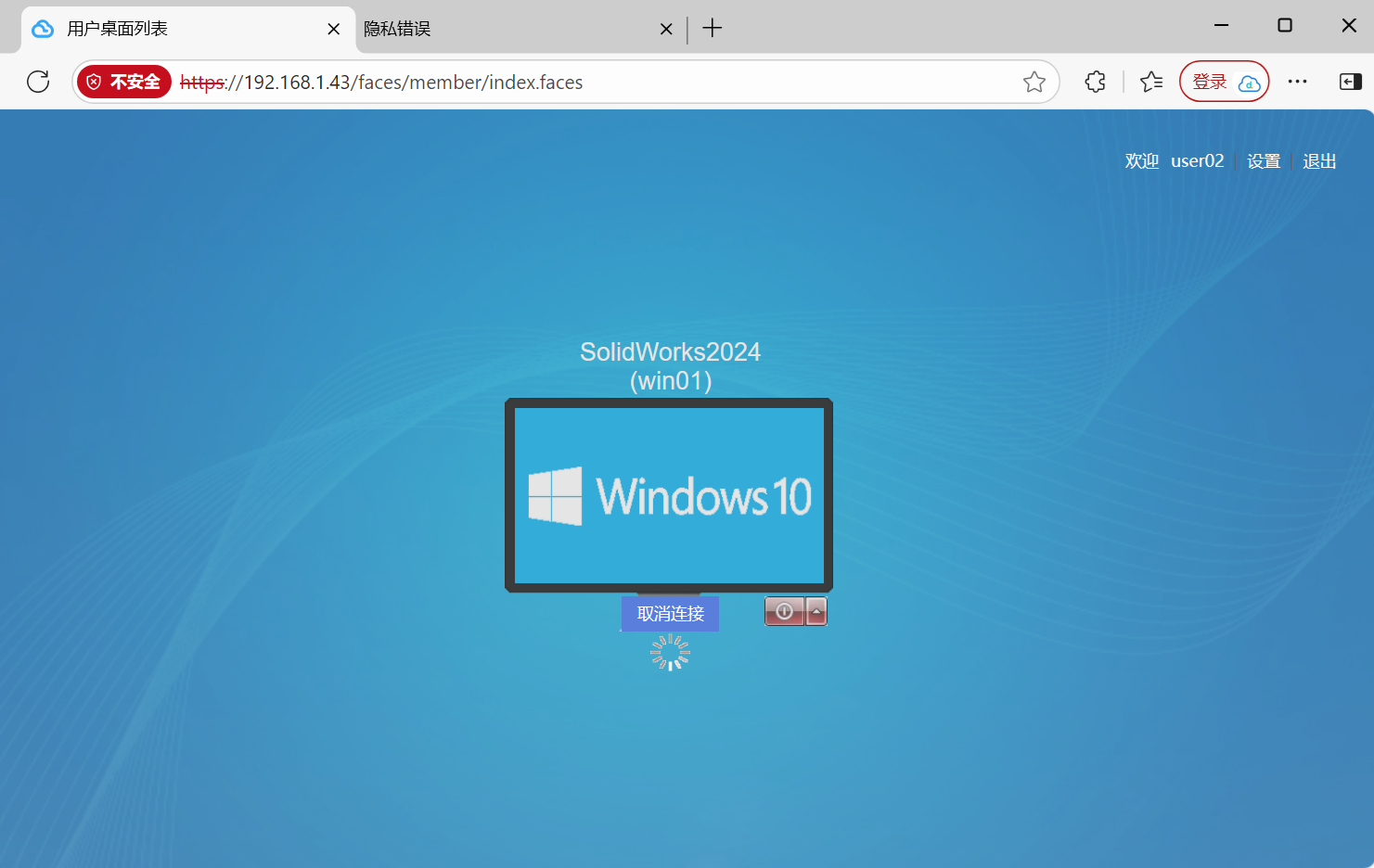Add the page to favorites star icon

(x=1034, y=82)
